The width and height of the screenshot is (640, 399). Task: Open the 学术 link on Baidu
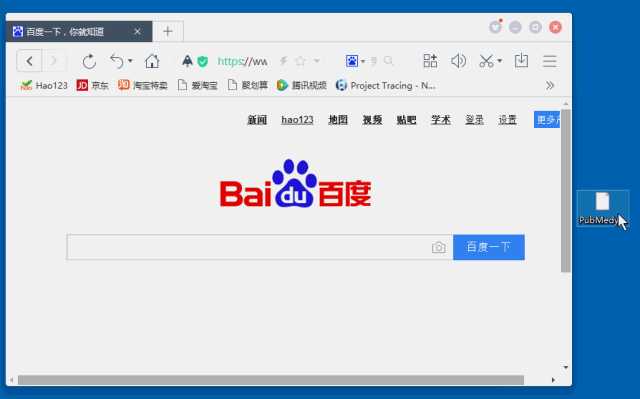pyautogui.click(x=441, y=120)
